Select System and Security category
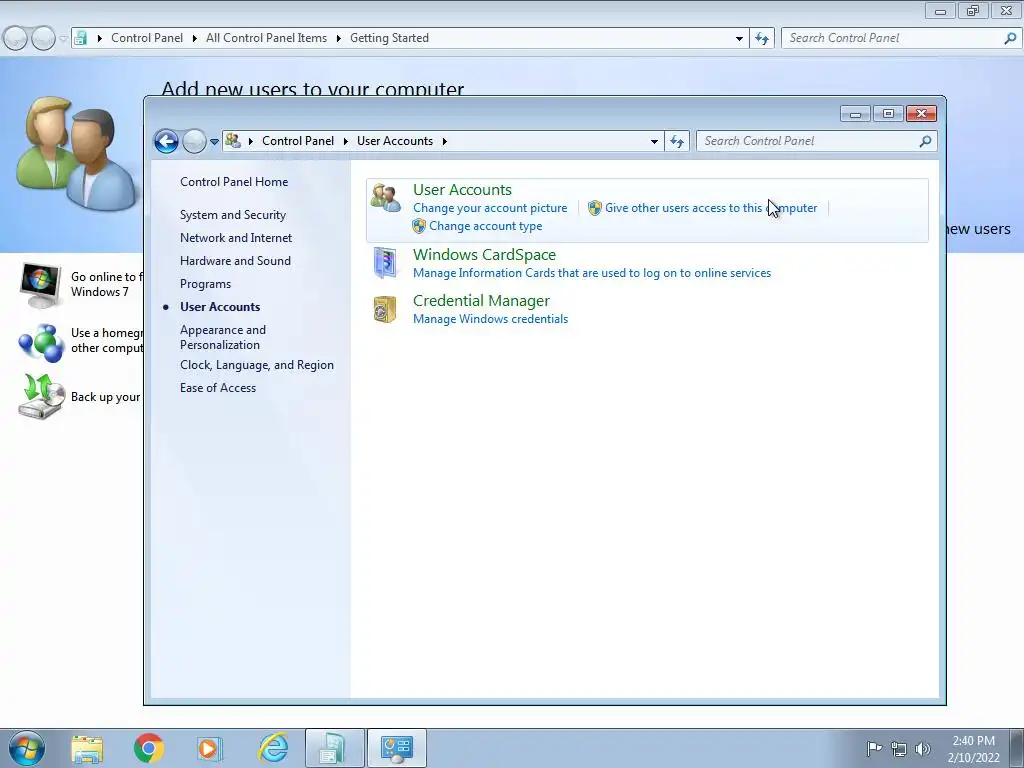The height and width of the screenshot is (768, 1024). click(232, 215)
